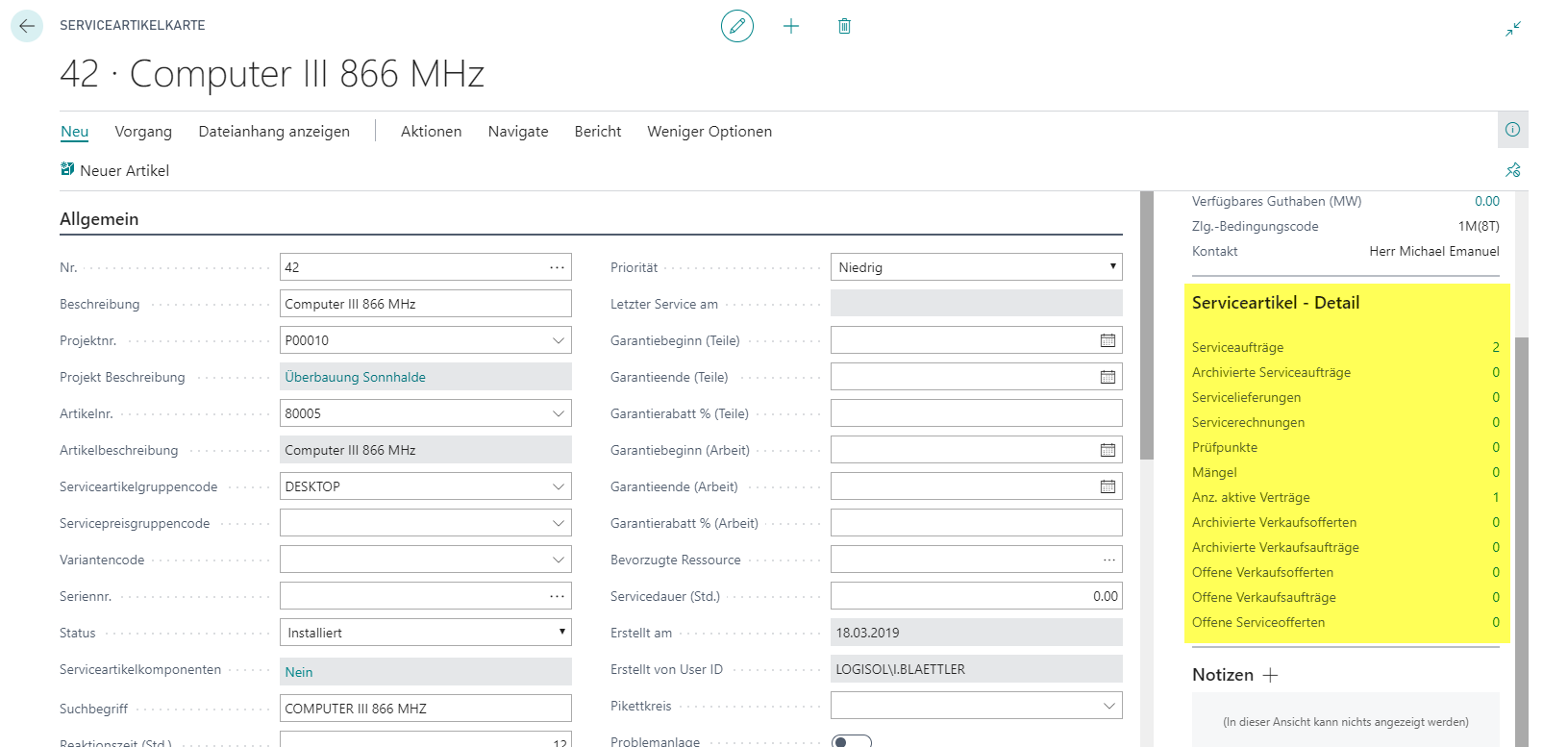This screenshot has height=747, width=1568.
Task: Click the Servicedauer (Std.) field
Action: 977,596
